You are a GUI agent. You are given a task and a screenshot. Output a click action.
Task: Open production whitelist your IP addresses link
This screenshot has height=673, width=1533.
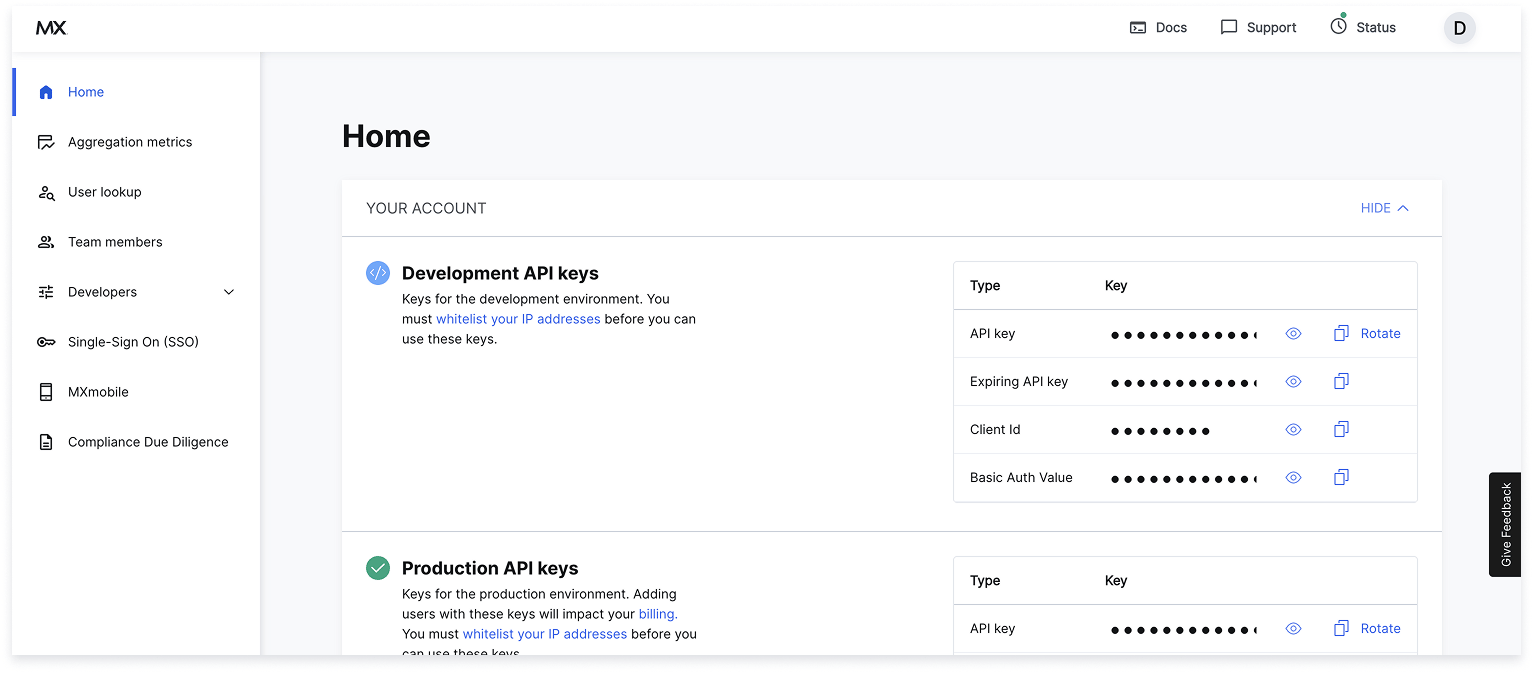[x=545, y=634]
